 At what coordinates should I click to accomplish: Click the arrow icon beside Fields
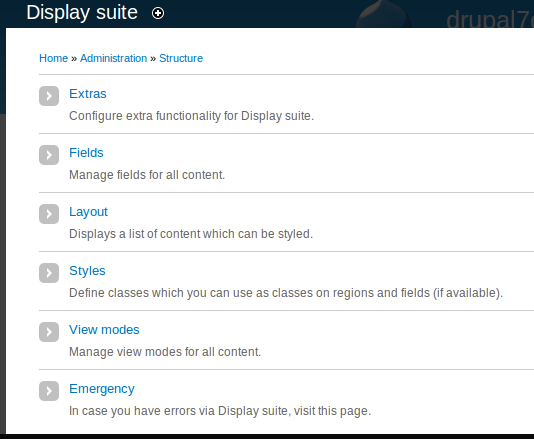tap(49, 155)
